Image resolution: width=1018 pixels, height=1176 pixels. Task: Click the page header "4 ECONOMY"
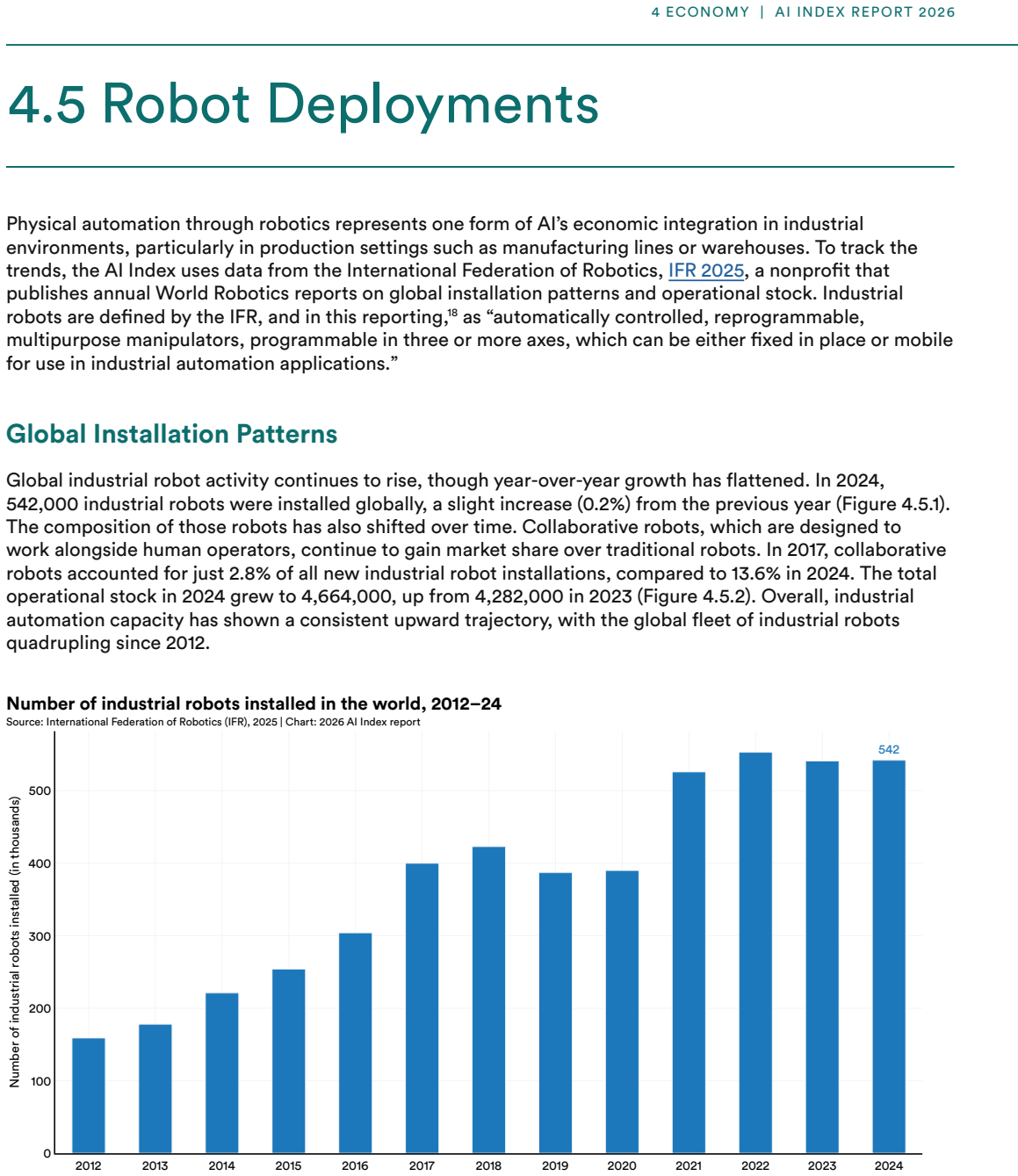click(x=700, y=12)
